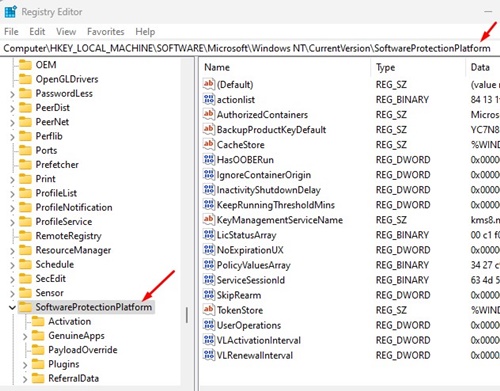
Task: Select the SkipRearm DWORD value icon
Action: pyautogui.click(x=209, y=295)
